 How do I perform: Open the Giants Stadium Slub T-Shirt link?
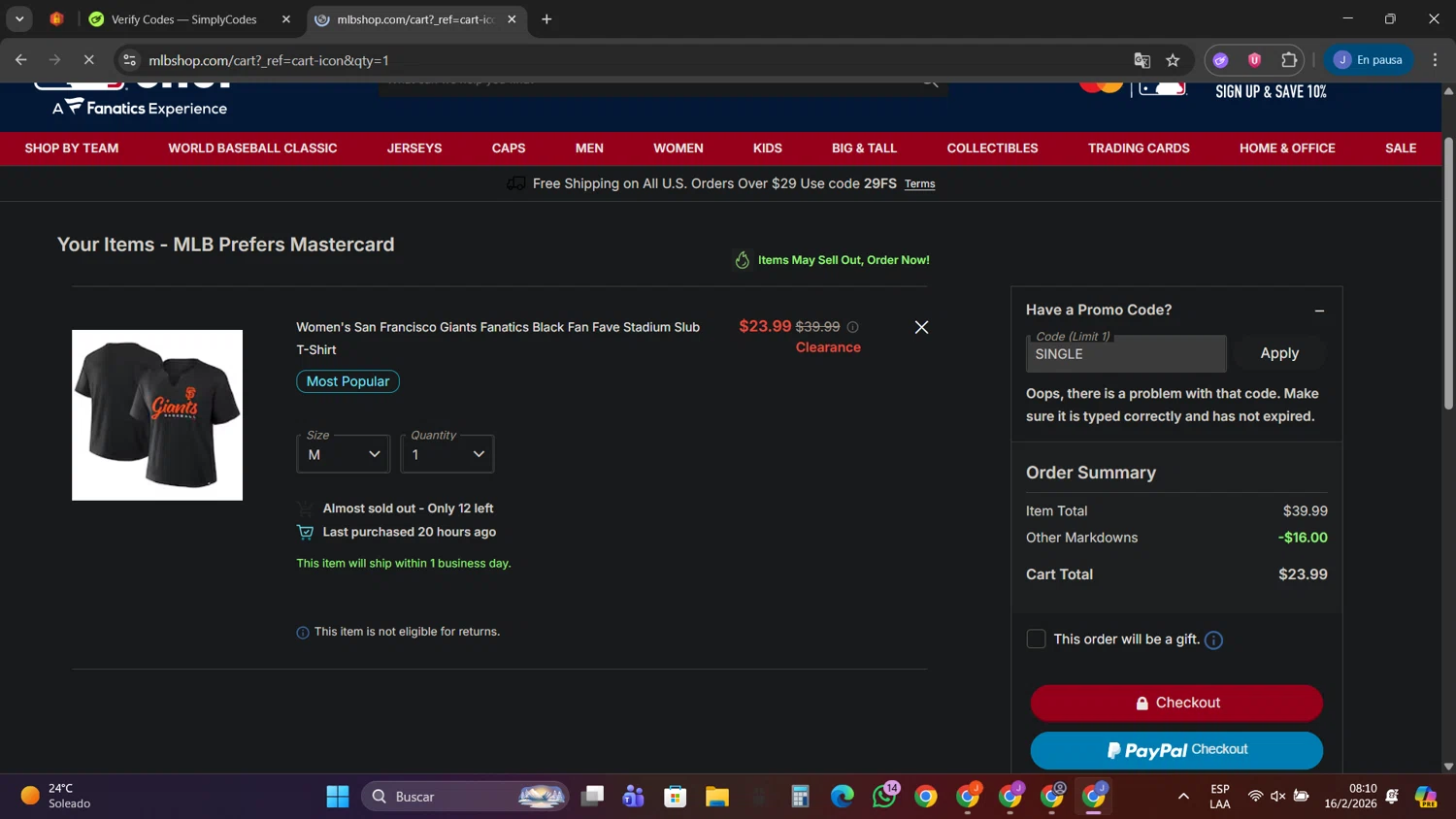point(498,339)
